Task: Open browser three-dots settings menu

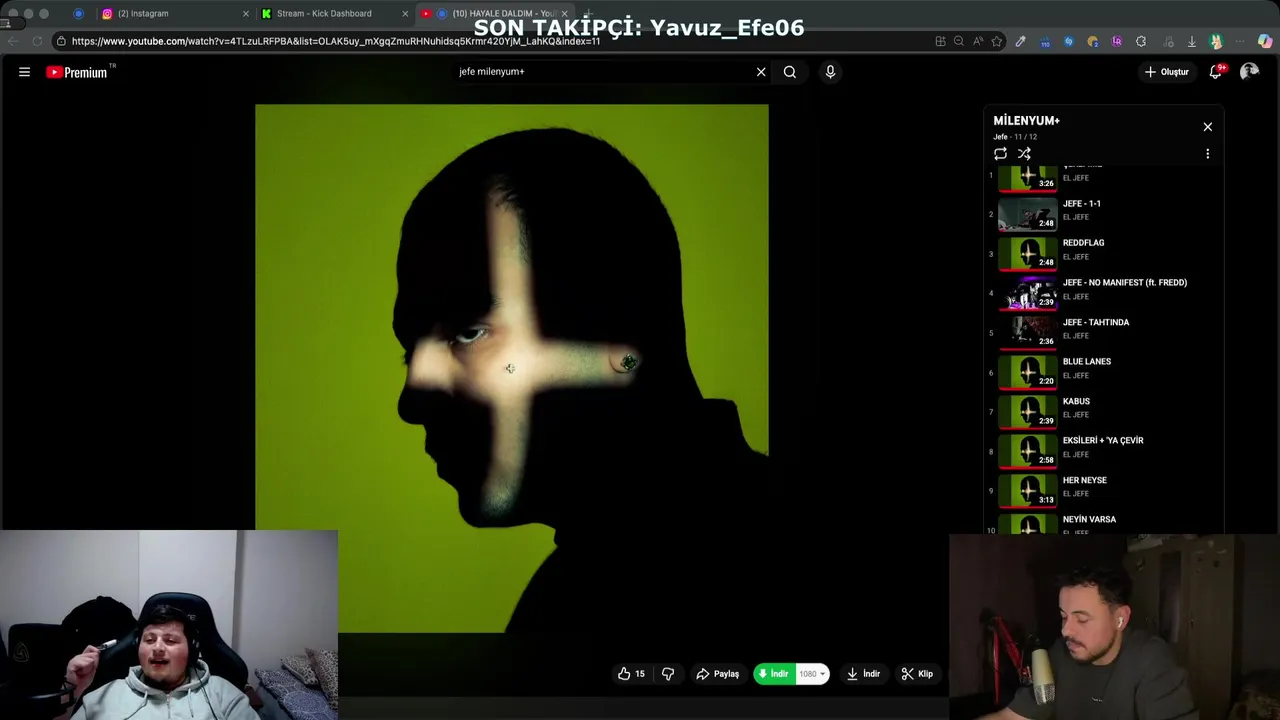Action: pos(1240,41)
